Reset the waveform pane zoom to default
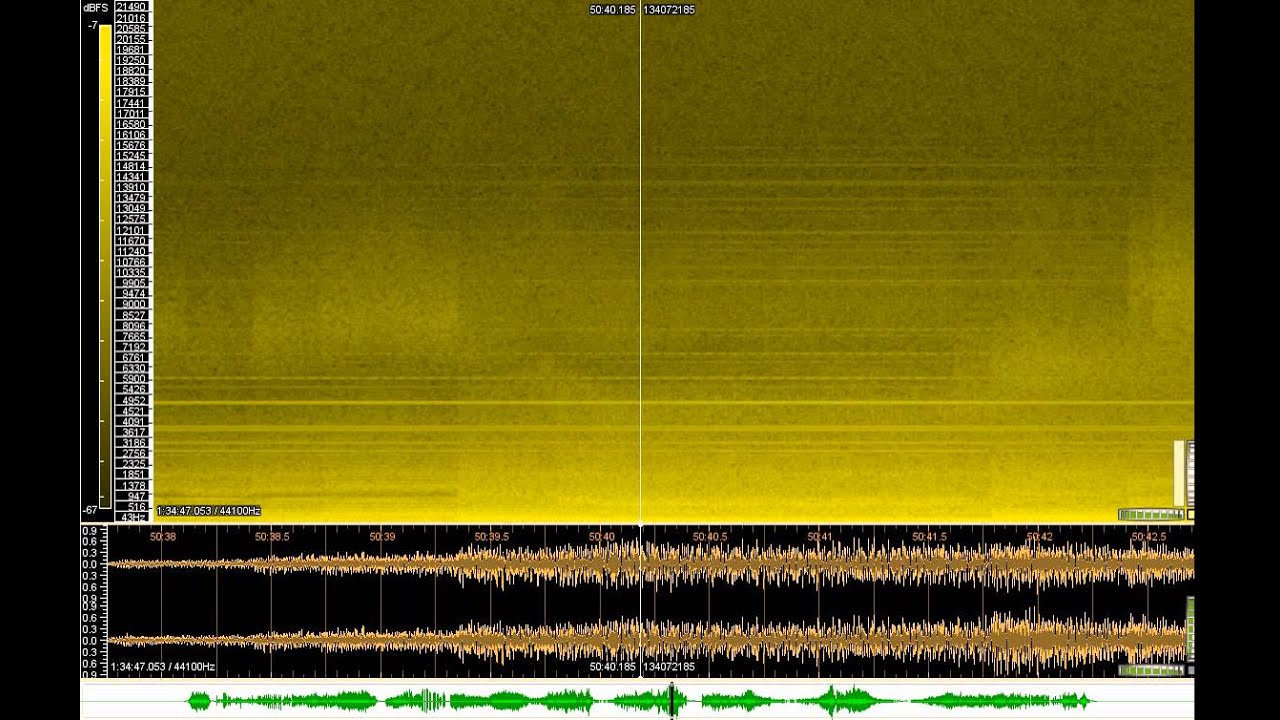1280x720 pixels. click(x=1190, y=670)
